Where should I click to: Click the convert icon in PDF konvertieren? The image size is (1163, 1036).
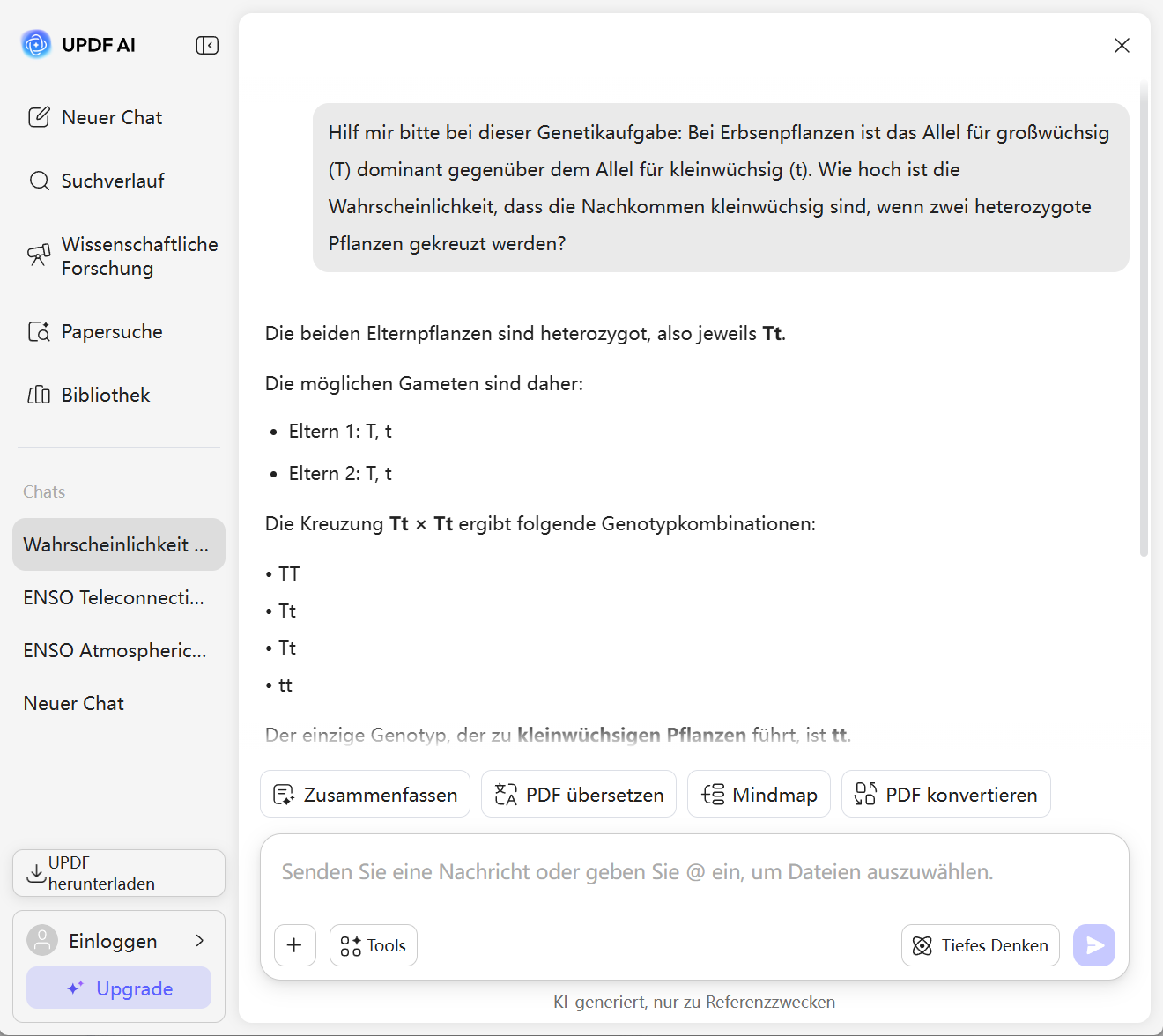click(865, 795)
